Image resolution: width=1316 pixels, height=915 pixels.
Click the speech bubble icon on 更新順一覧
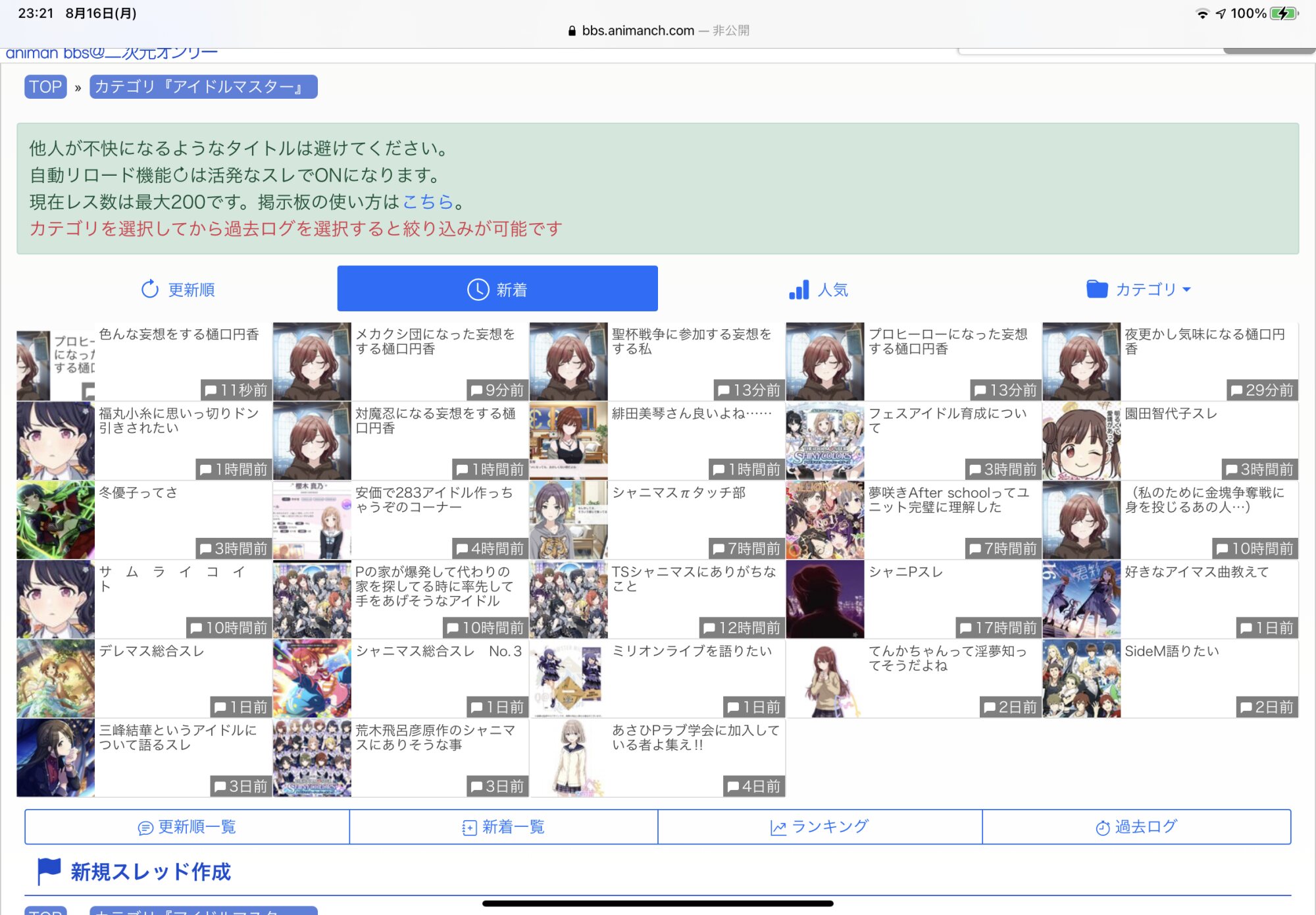tap(145, 828)
